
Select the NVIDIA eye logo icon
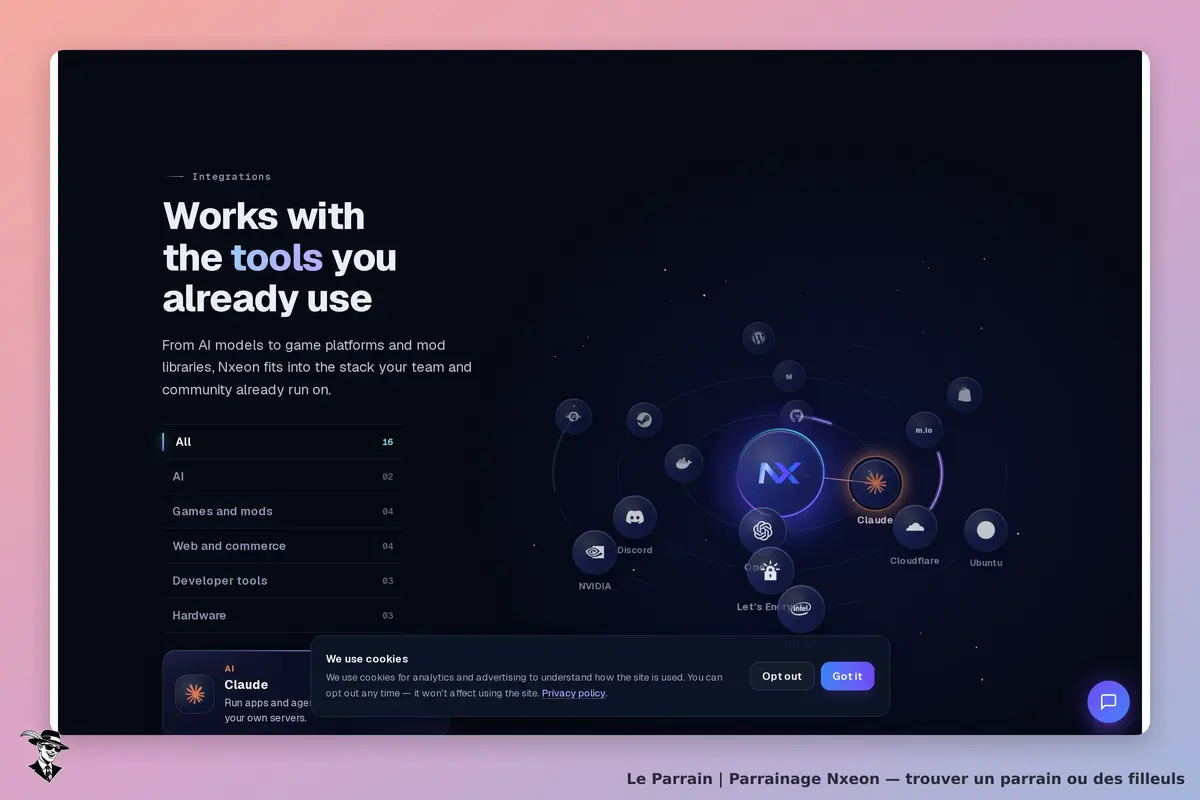[594, 552]
